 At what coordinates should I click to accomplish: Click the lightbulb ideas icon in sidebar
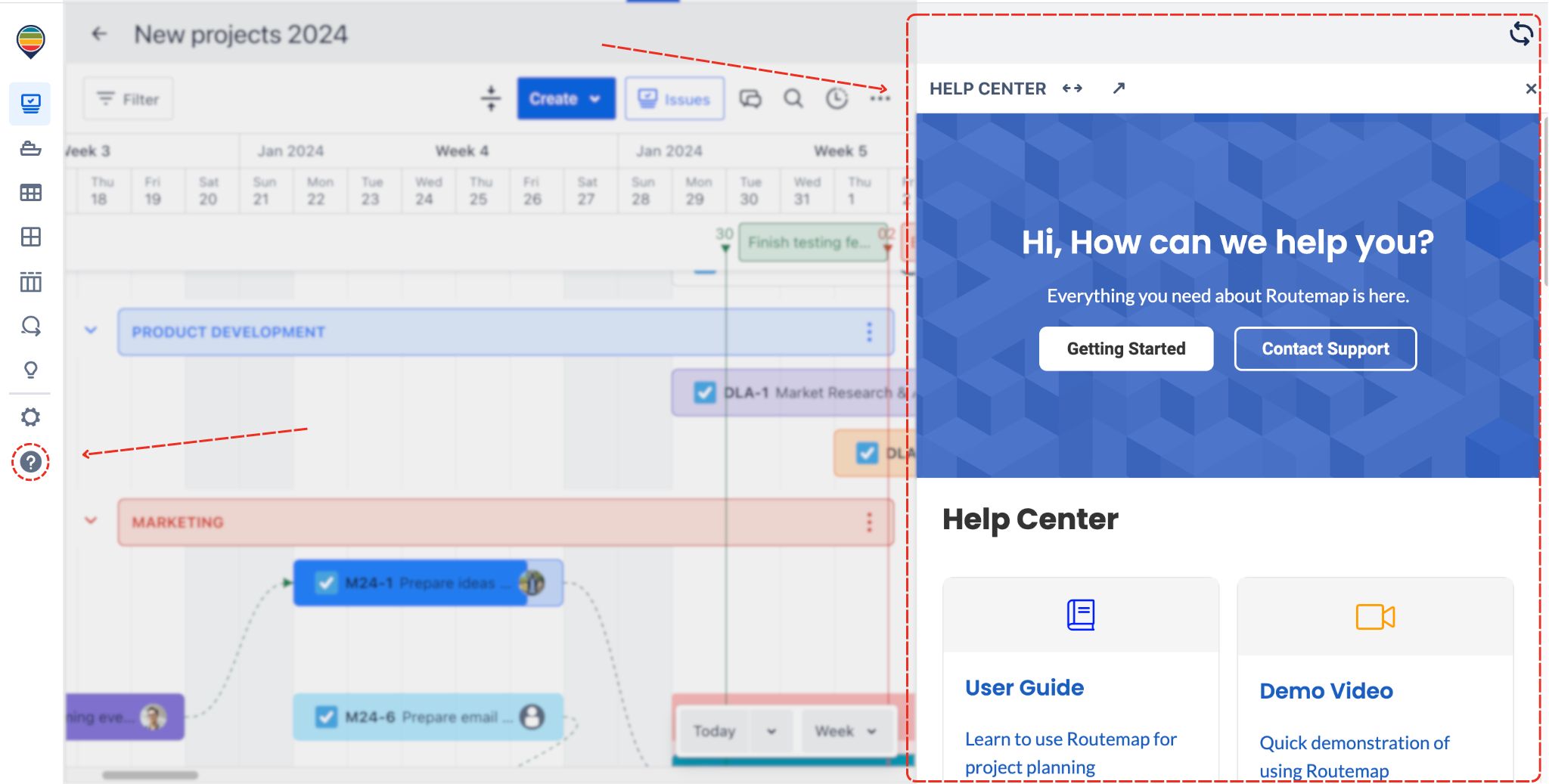(x=30, y=370)
